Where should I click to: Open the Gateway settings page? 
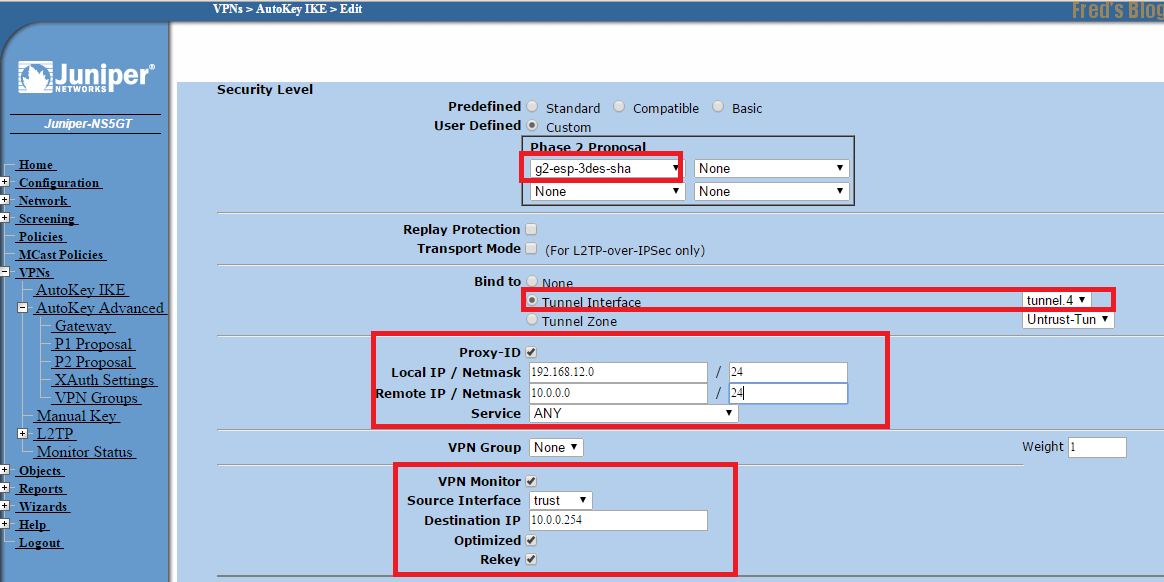(x=83, y=326)
